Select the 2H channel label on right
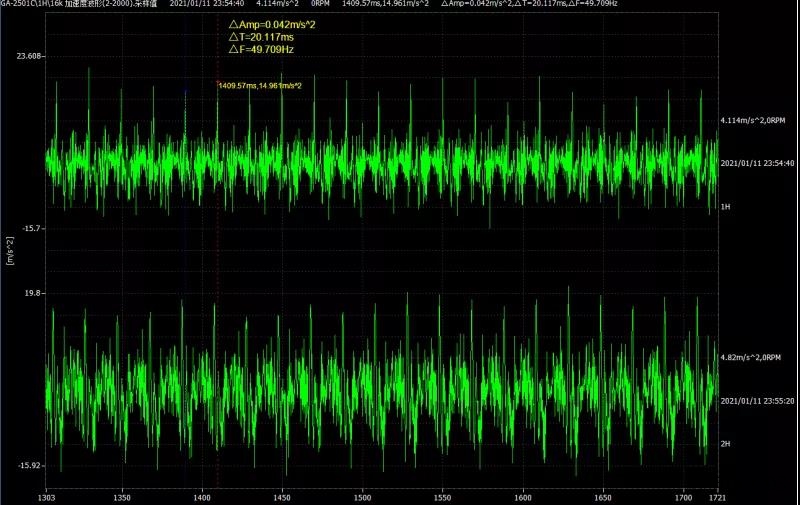Screen dimensions: 800x505 (725, 442)
